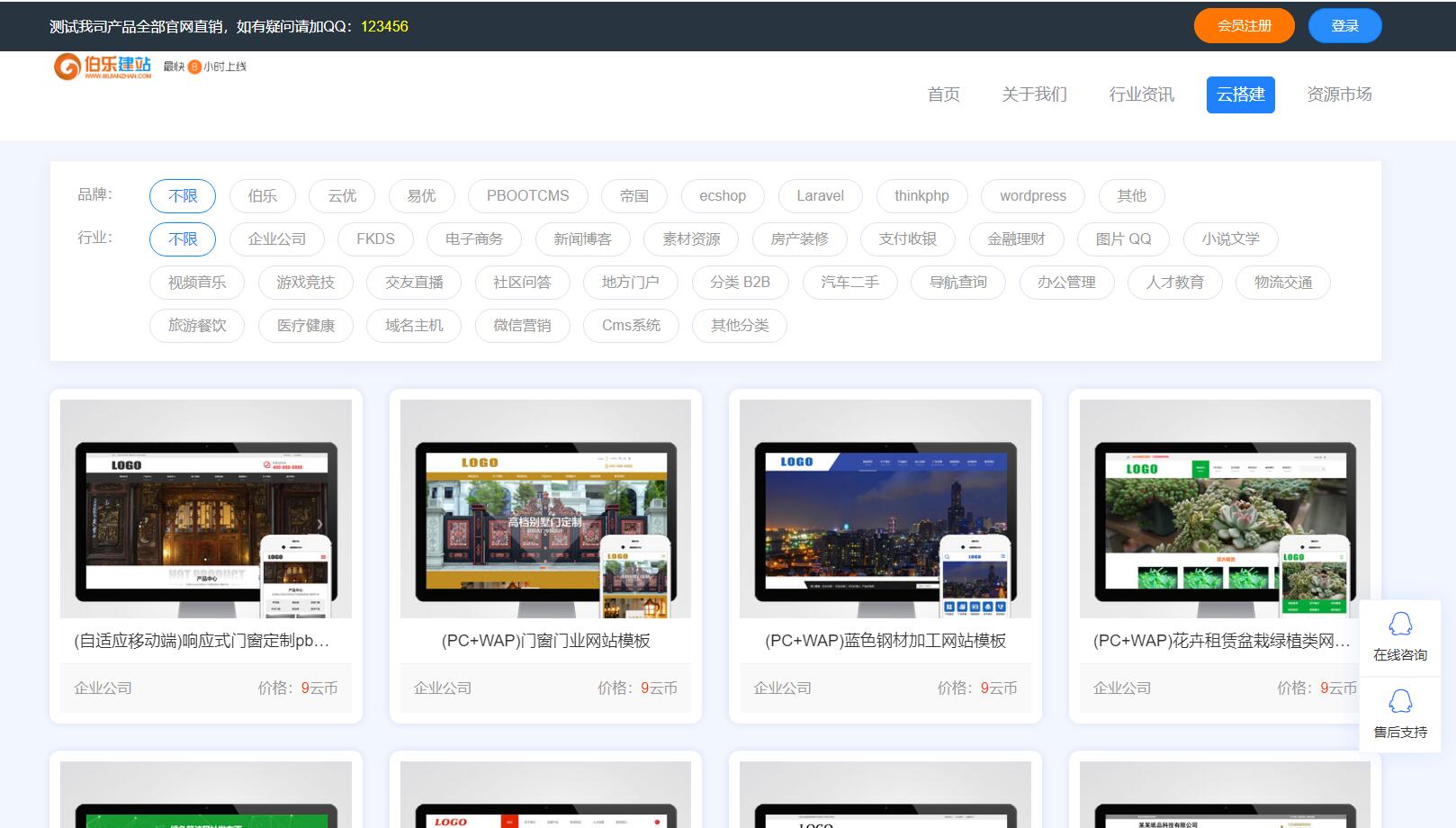Filter by brand wordpress
The image size is (1456, 828).
[1033, 195]
